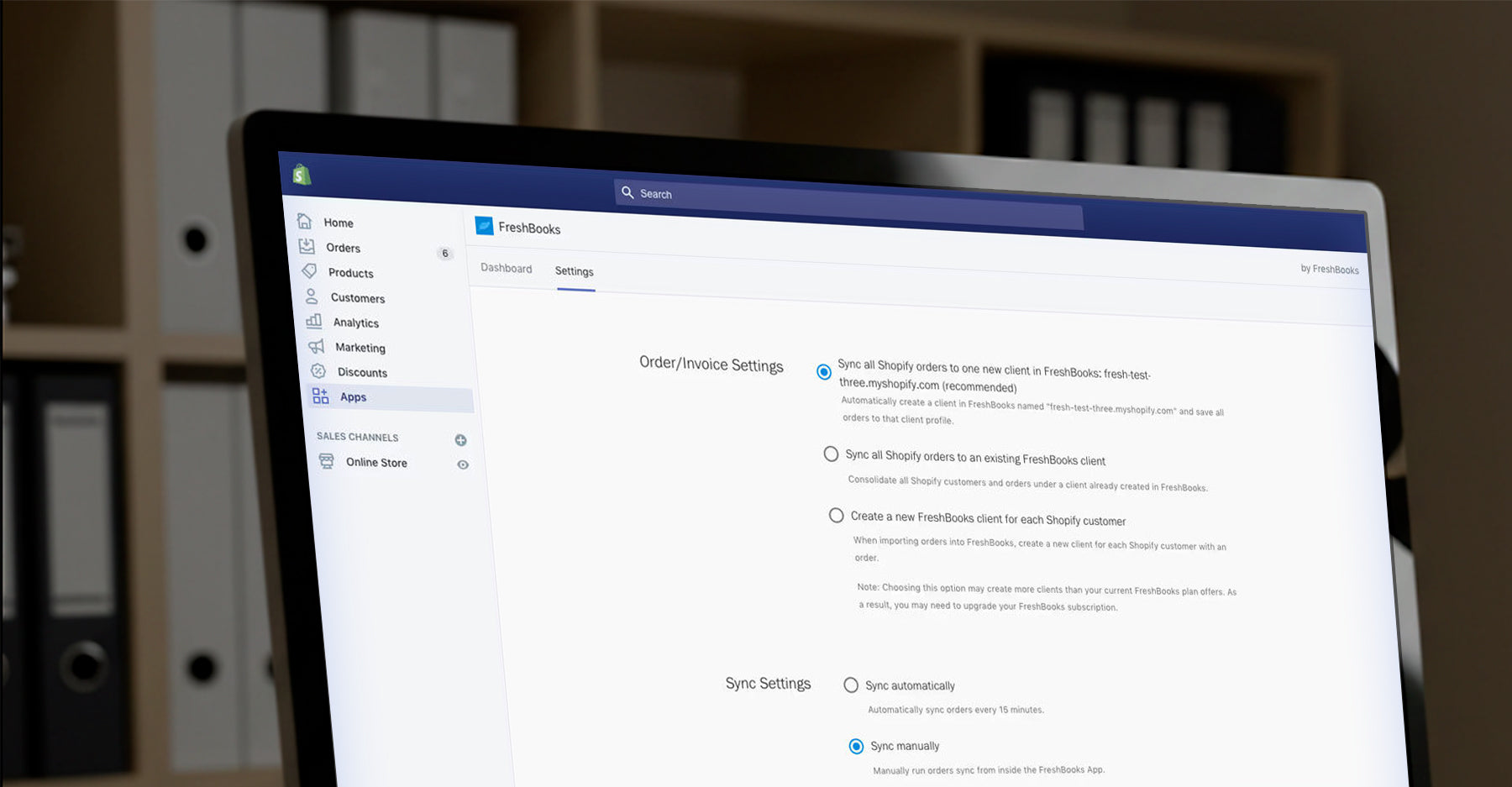Click the 'Note: Choosing this option' text
The height and width of the screenshot is (787, 1512).
(x=1047, y=597)
